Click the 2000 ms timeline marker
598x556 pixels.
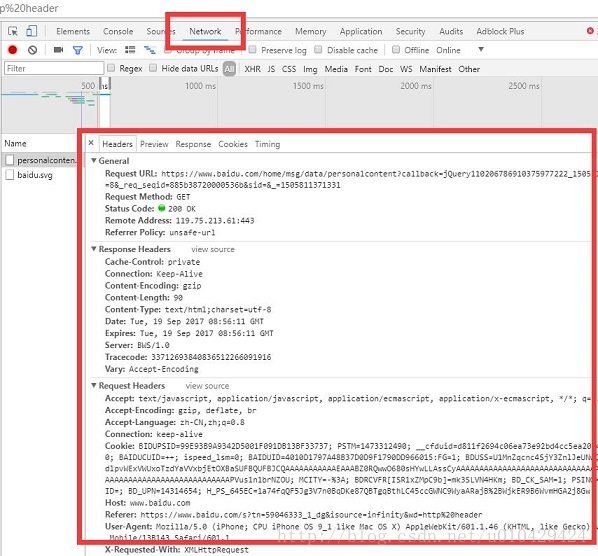point(416,85)
